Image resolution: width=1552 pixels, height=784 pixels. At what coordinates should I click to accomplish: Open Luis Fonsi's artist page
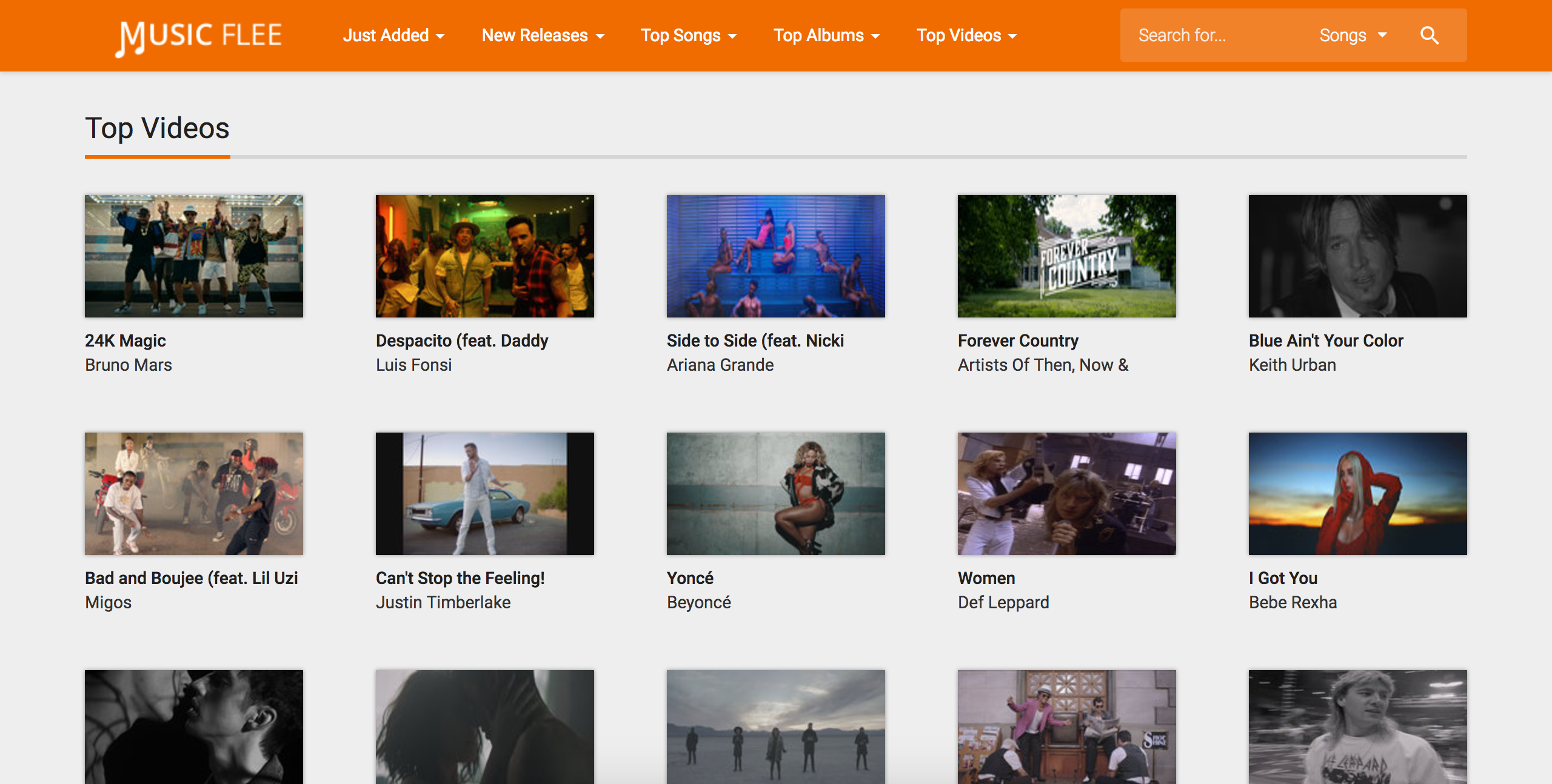(414, 364)
